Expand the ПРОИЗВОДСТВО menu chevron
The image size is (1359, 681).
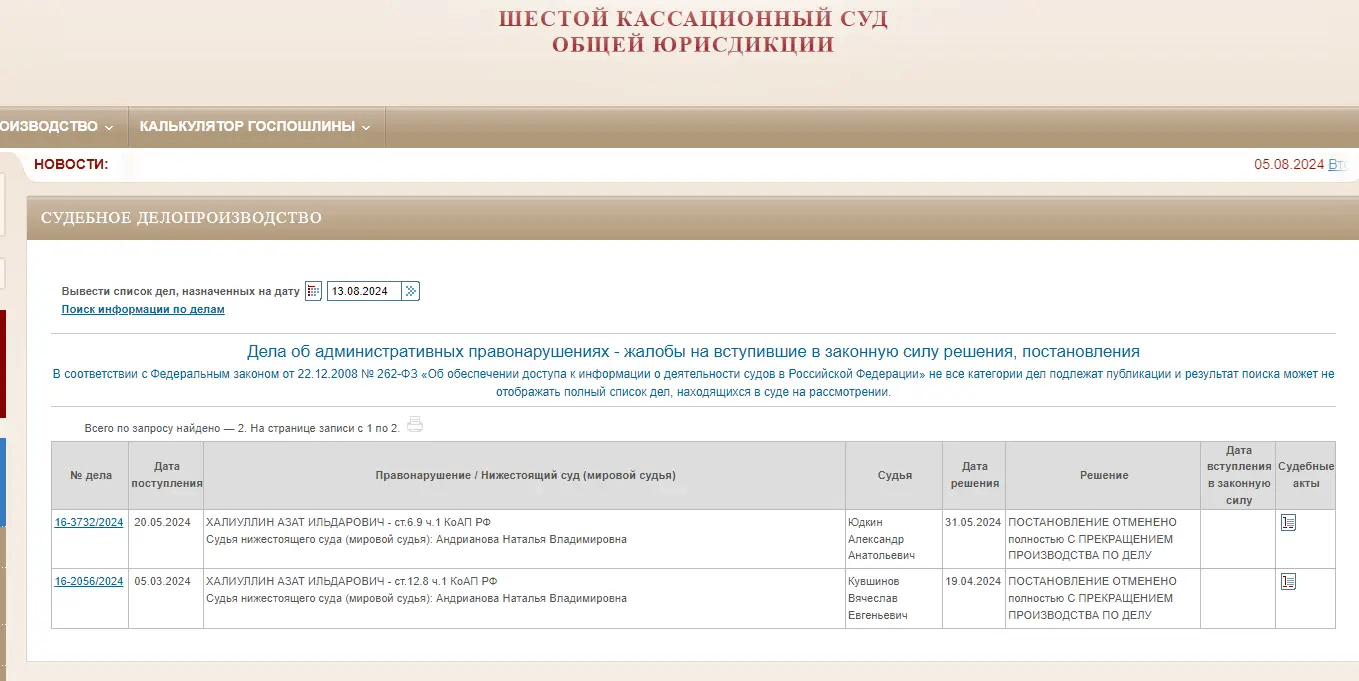(x=108, y=127)
